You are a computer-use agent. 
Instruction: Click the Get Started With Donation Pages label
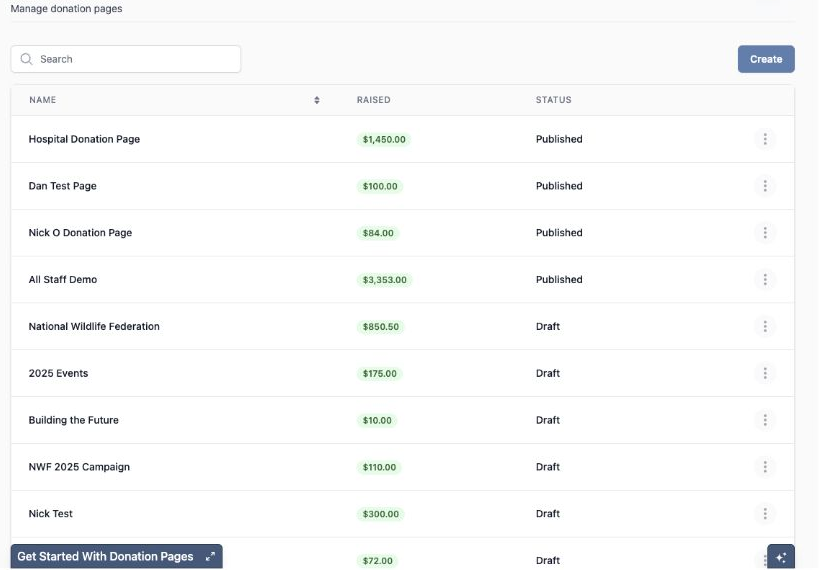pyautogui.click(x=105, y=556)
